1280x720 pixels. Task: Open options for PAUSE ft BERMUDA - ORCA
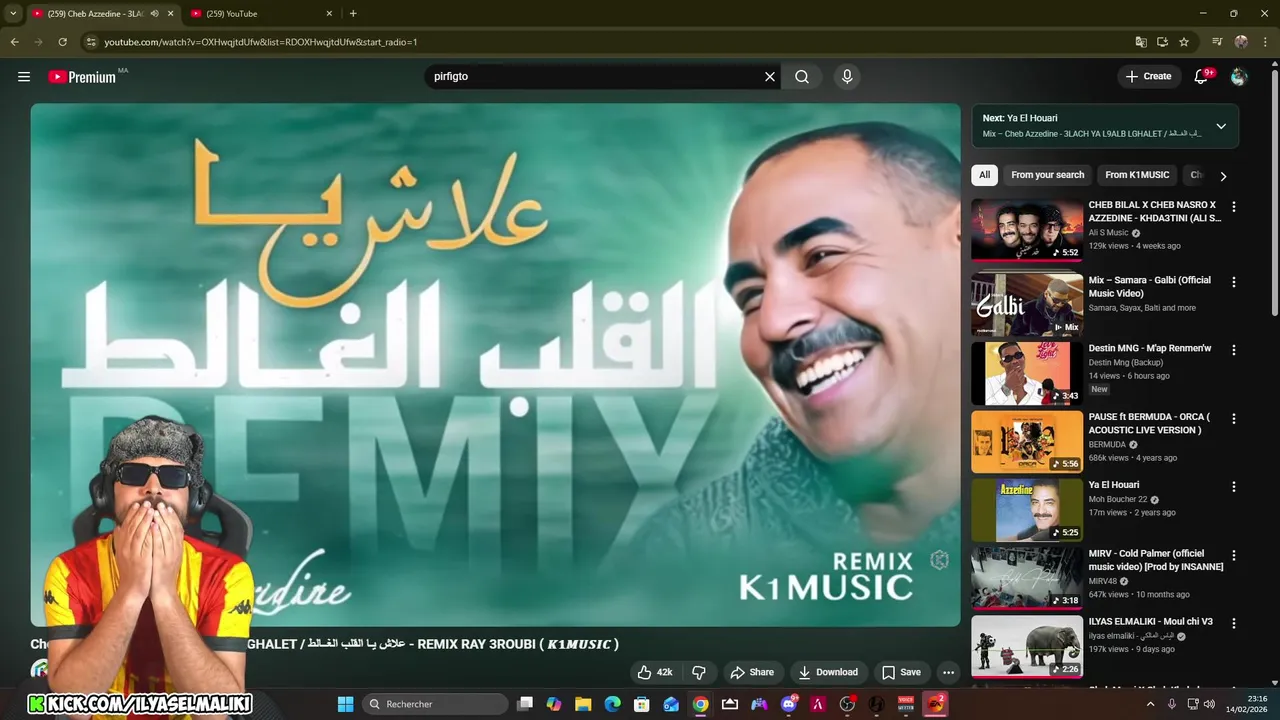click(x=1233, y=418)
